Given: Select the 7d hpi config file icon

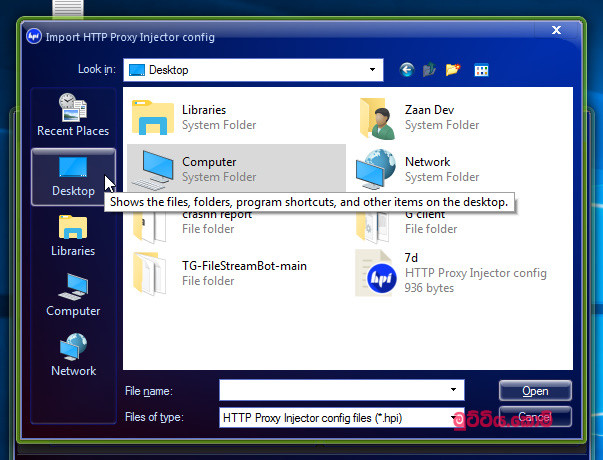Looking at the screenshot, I should tap(376, 273).
